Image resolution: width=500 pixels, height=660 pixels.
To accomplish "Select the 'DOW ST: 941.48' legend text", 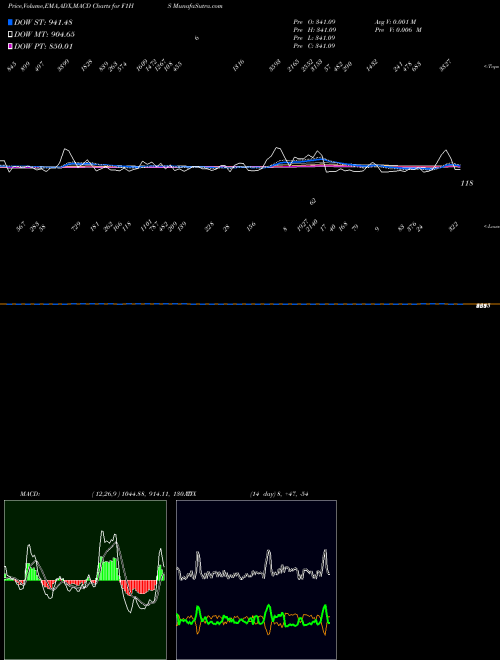I will tap(43, 22).
